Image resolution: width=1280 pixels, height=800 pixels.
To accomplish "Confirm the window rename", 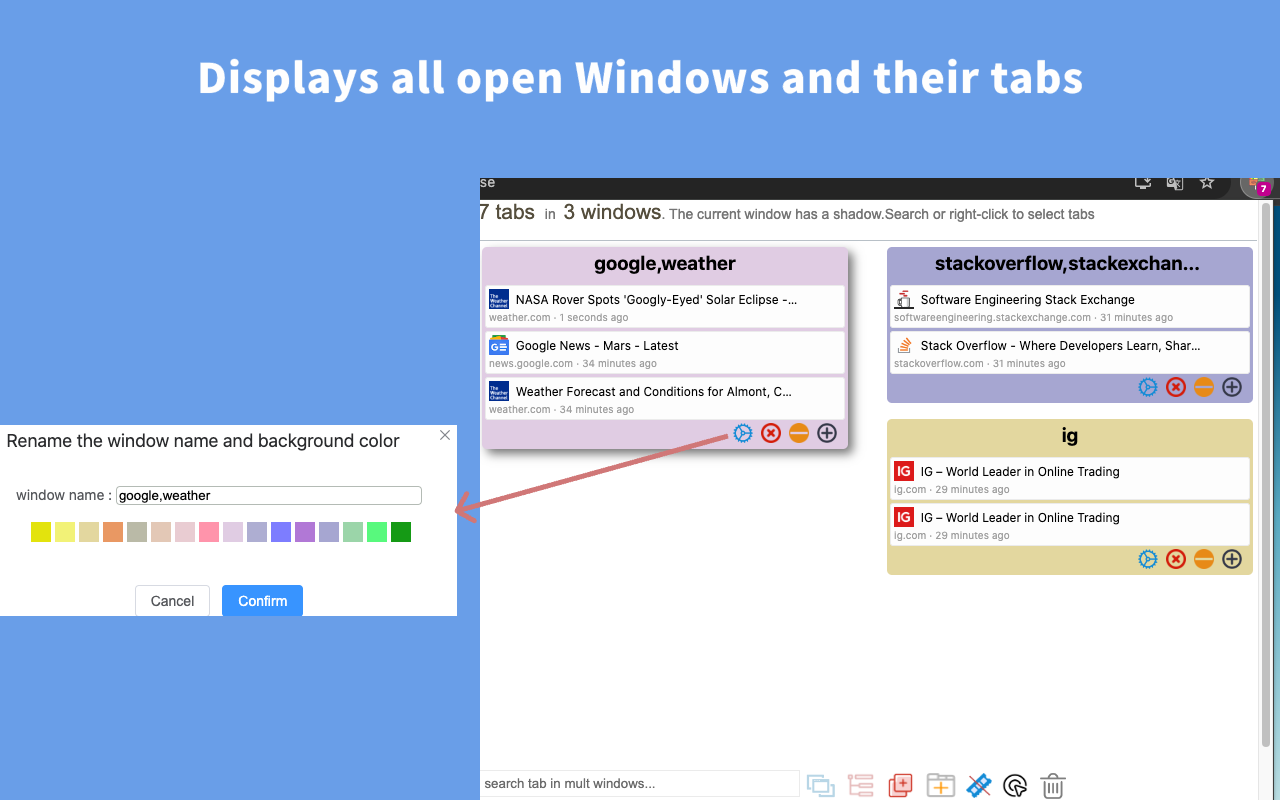I will click(262, 601).
